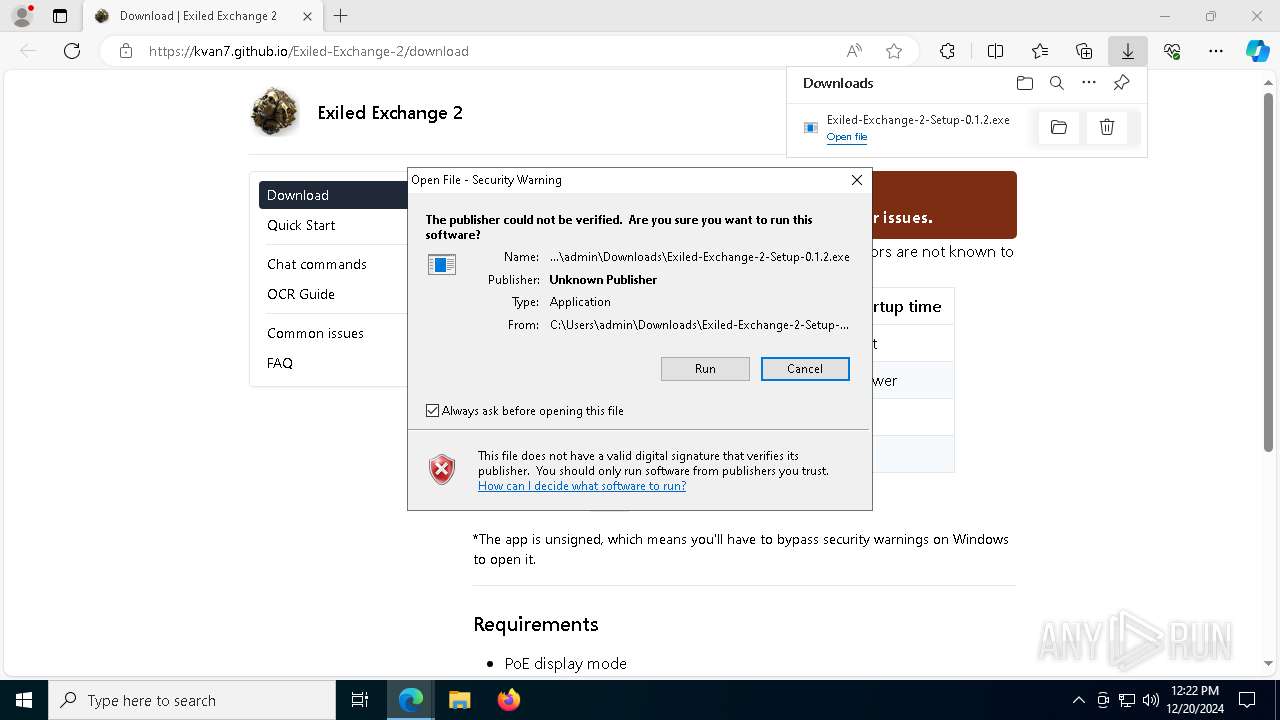The height and width of the screenshot is (720, 1280).
Task: Open Collections icon in toolbar
Action: [x=1084, y=51]
